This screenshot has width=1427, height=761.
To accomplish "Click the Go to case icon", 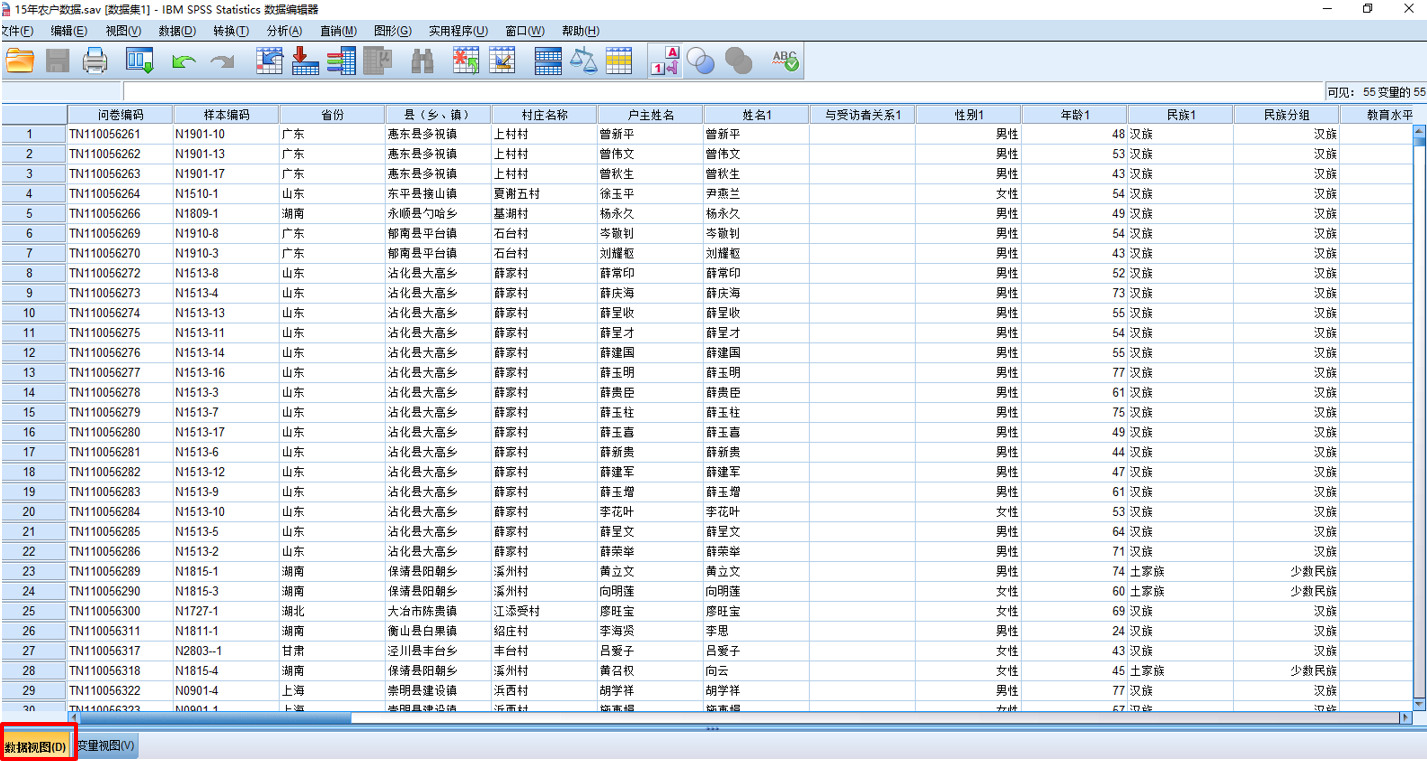I will coord(270,61).
